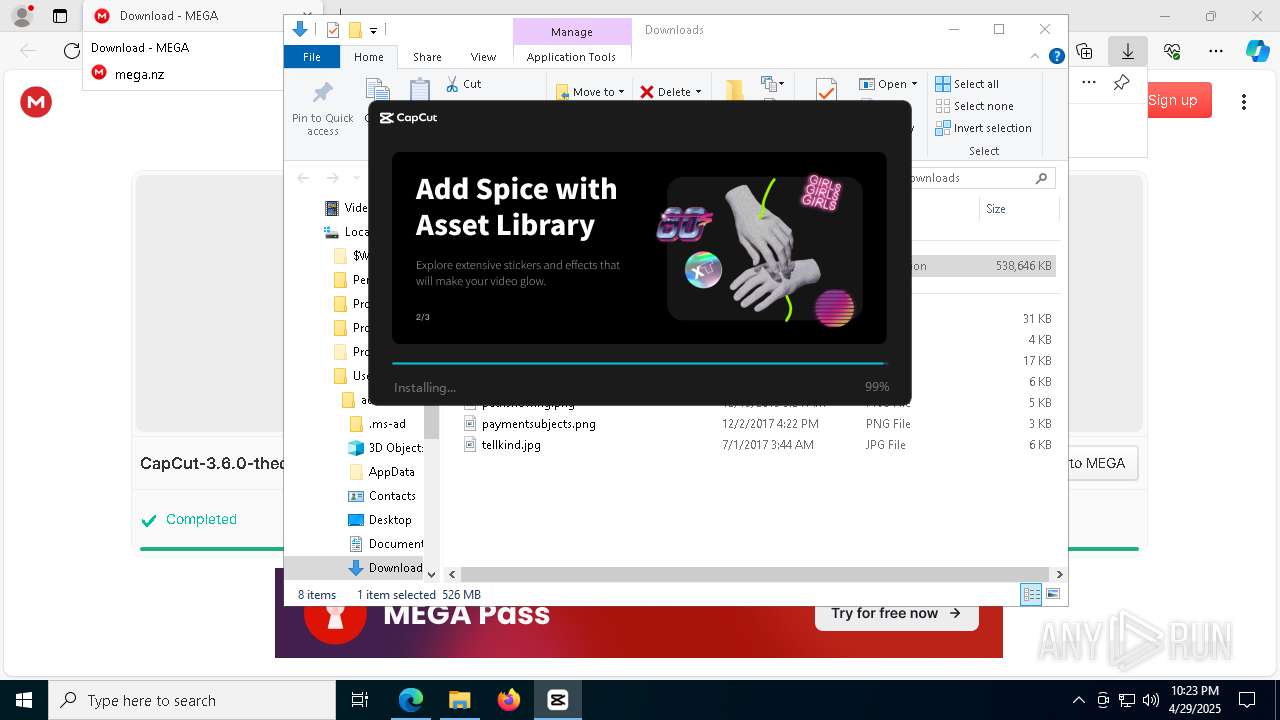Pin the downloads flyout in Edge

point(1122,83)
